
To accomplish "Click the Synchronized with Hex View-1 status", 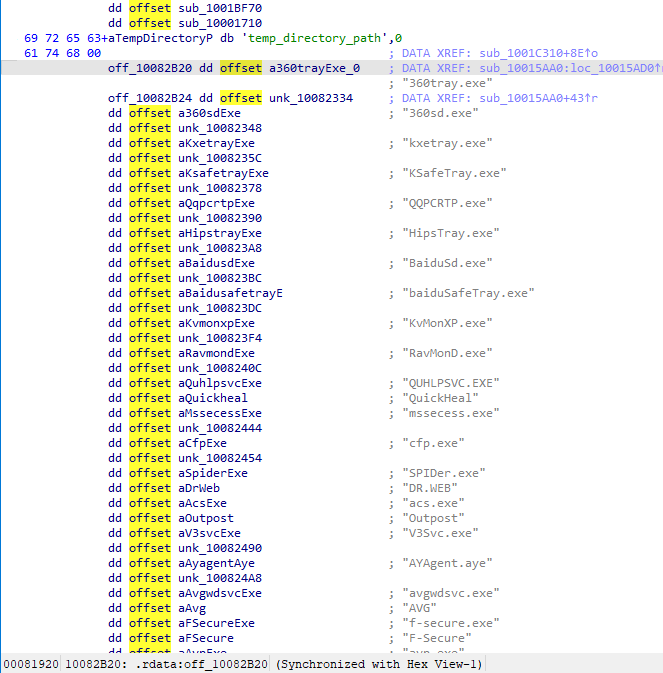I will tap(379, 665).
